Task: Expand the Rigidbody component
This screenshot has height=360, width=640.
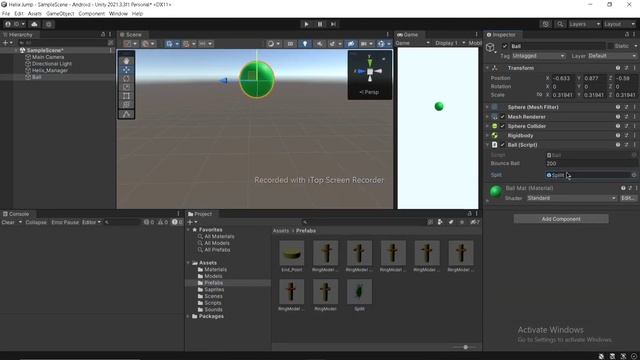Action: (487, 136)
